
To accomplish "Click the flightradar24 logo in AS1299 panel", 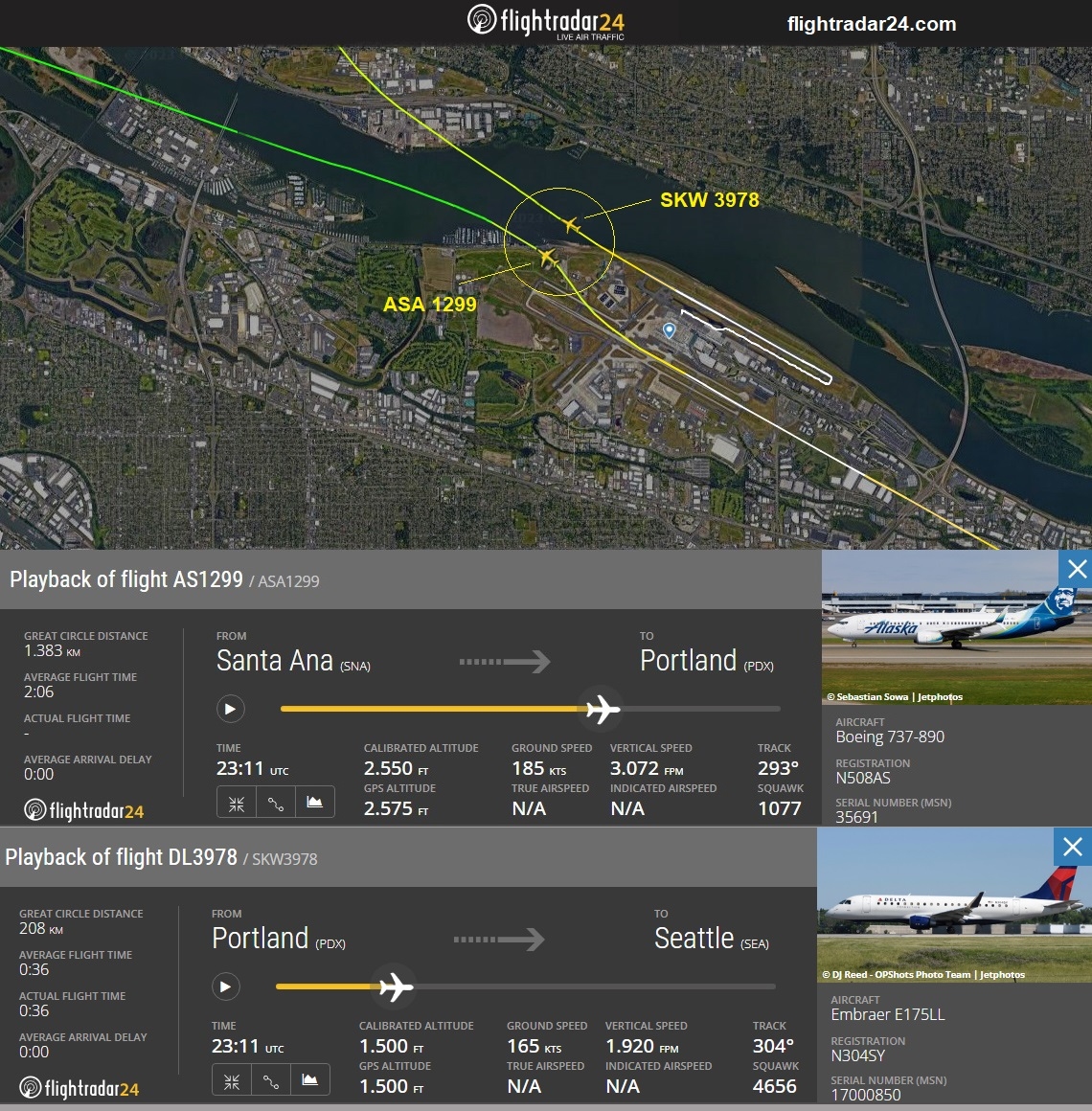I will click(83, 810).
